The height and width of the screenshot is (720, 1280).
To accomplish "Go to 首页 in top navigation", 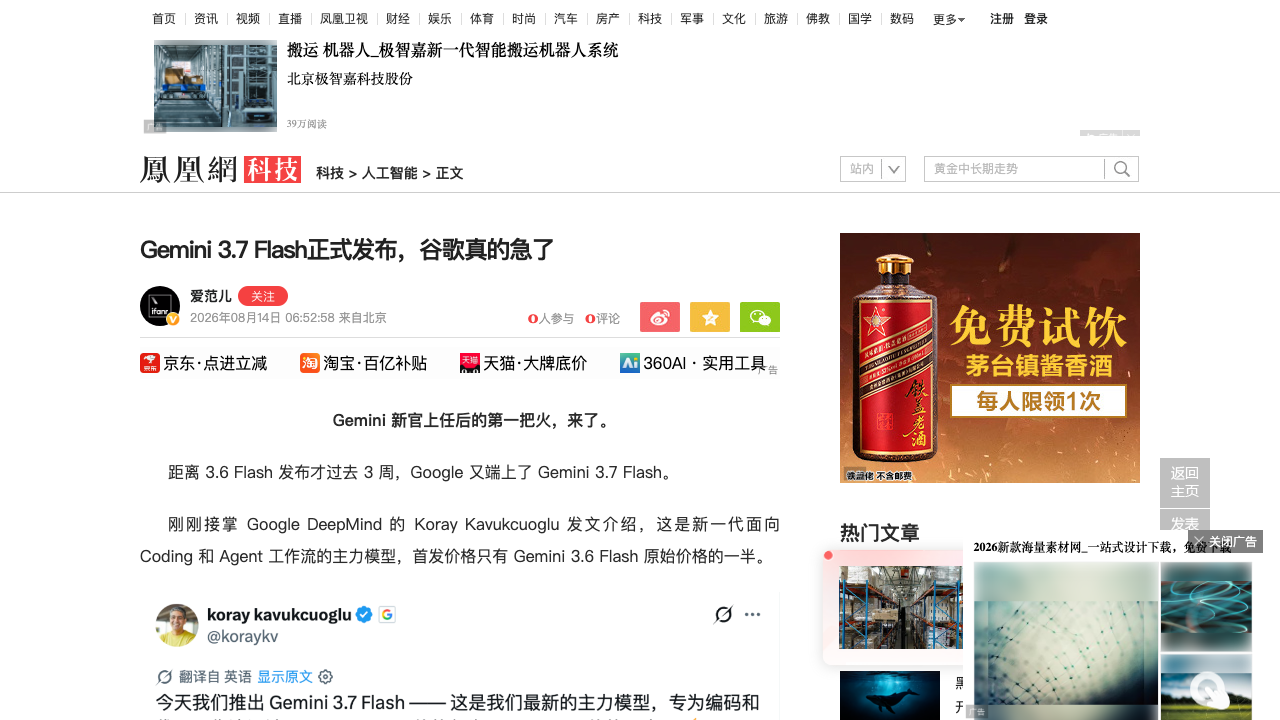I will click(164, 18).
